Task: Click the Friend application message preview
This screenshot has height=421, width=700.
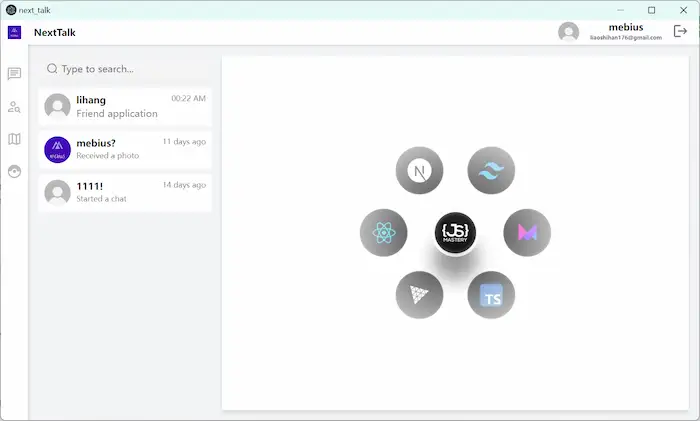Action: coord(117,114)
